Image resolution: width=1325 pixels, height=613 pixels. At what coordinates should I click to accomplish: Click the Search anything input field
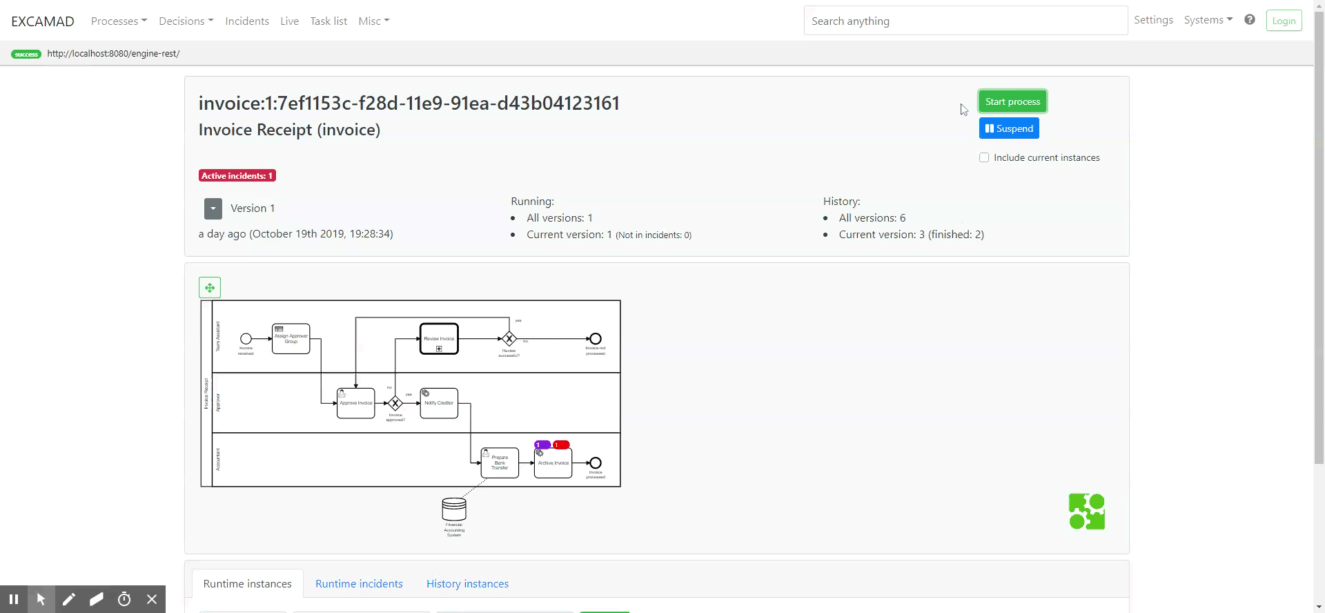(965, 20)
